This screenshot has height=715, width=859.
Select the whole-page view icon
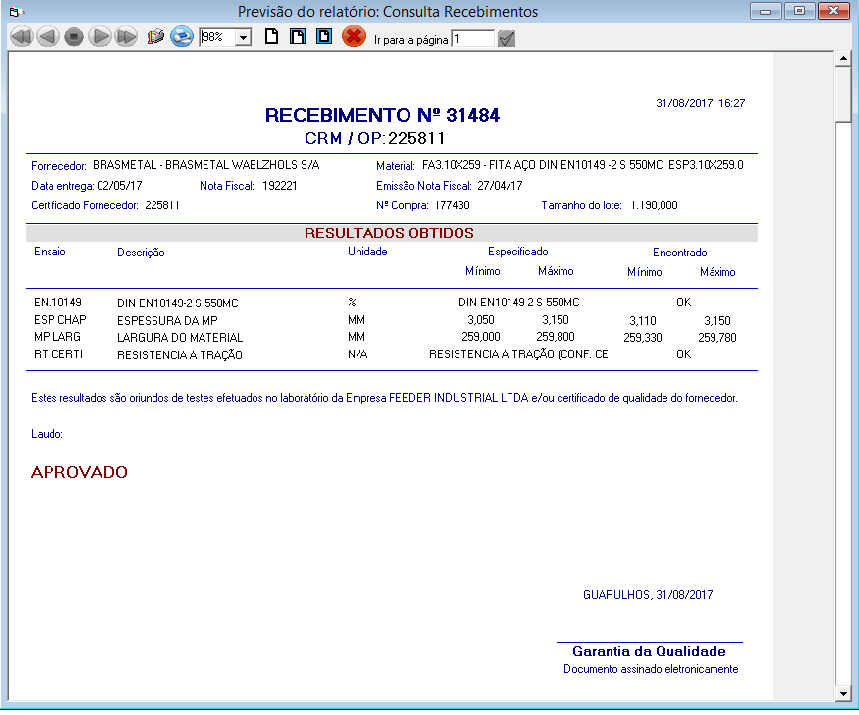(x=324, y=37)
